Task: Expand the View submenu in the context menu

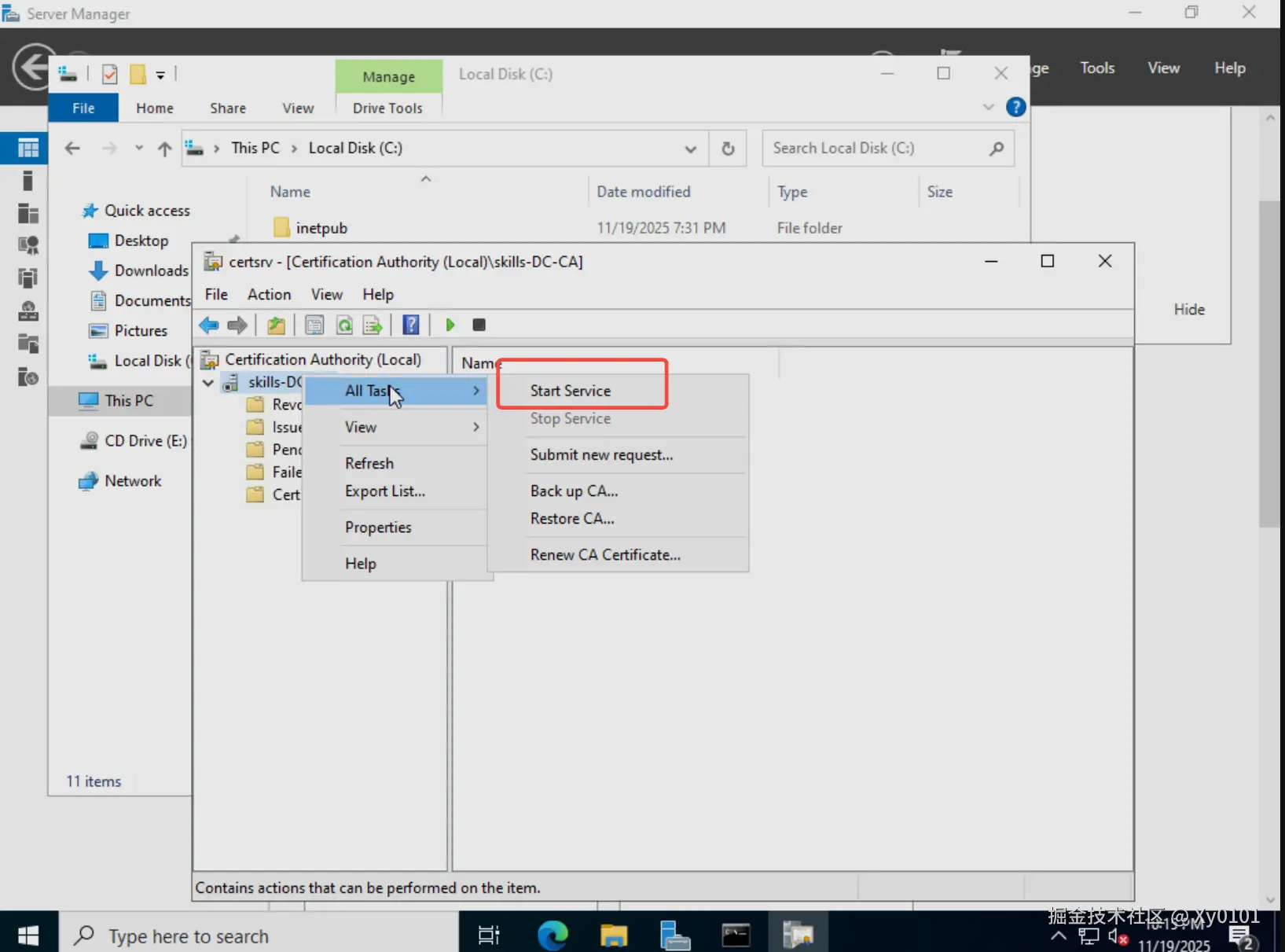Action: pyautogui.click(x=395, y=427)
